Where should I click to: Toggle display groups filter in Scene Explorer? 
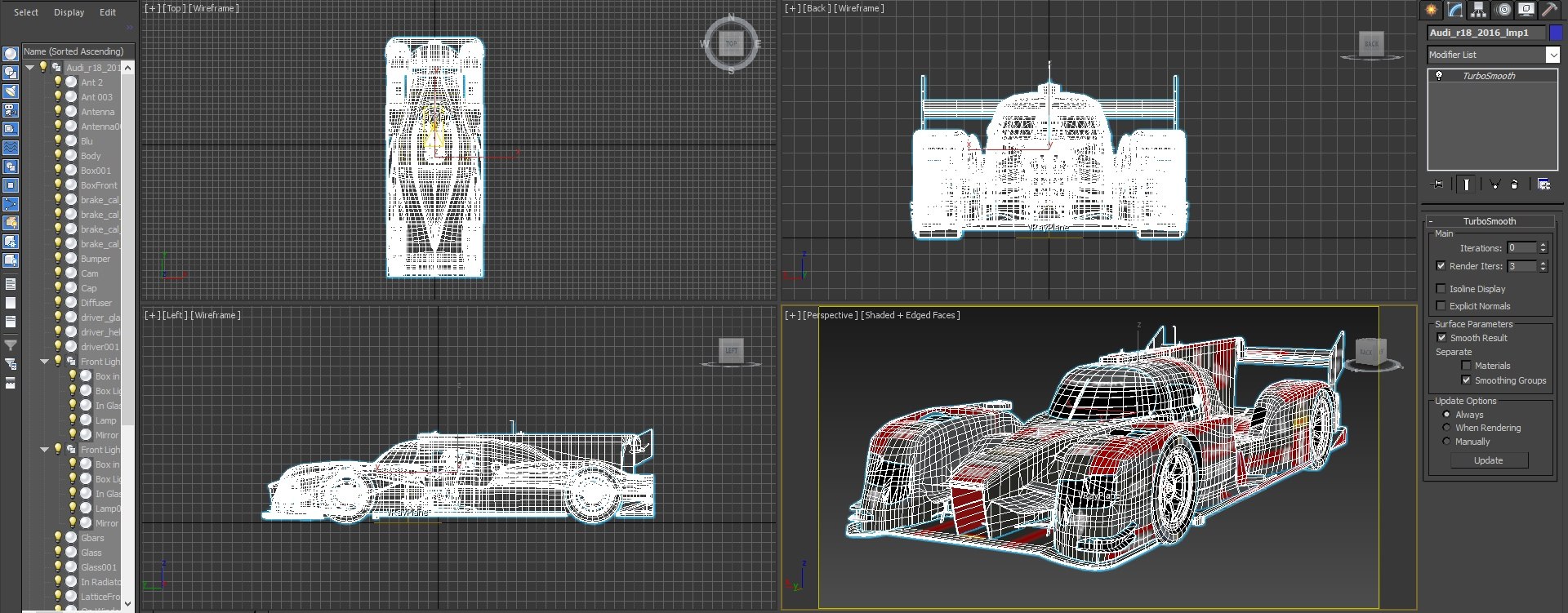(x=11, y=167)
